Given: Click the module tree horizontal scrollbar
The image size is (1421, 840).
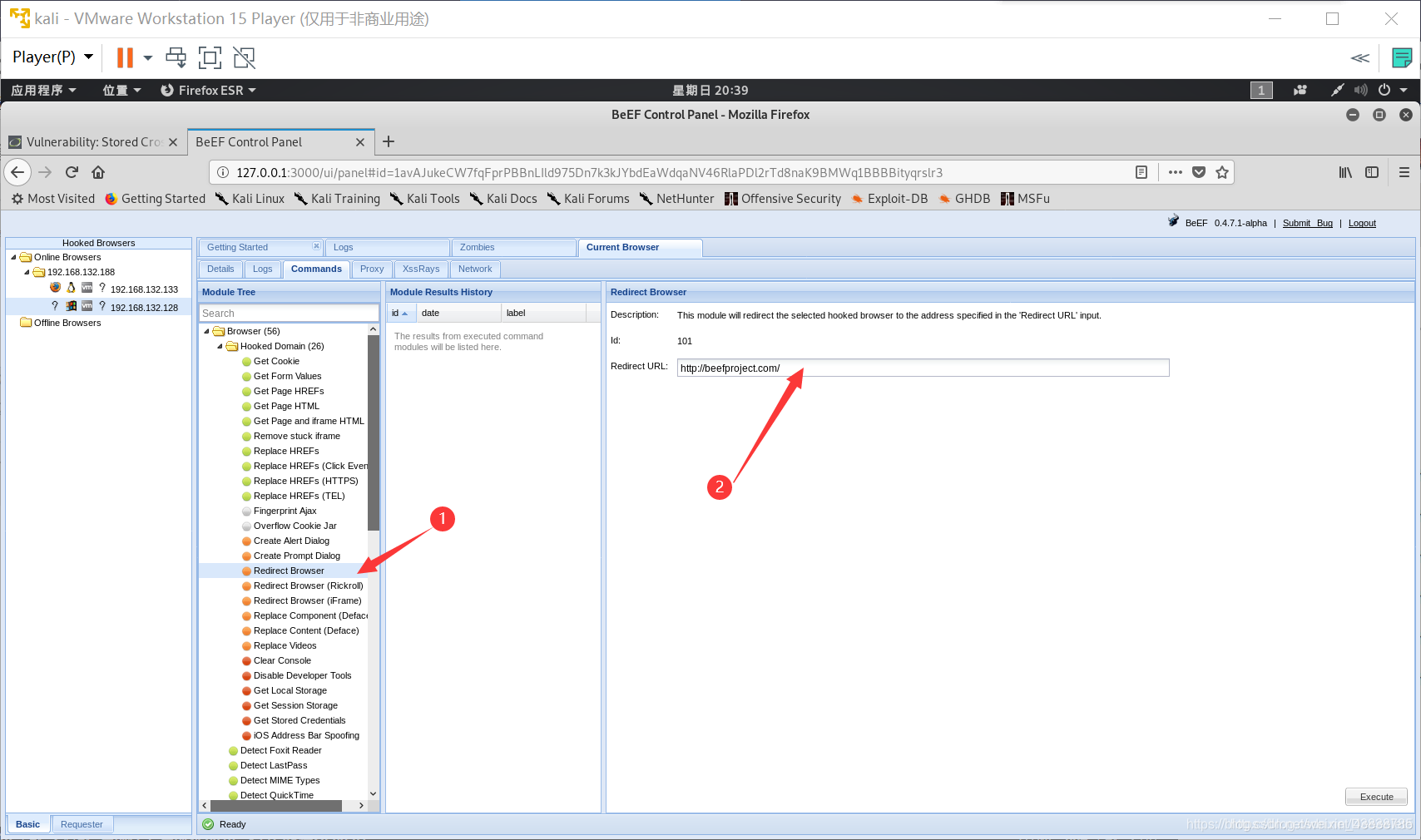Looking at the screenshot, I should [x=276, y=805].
